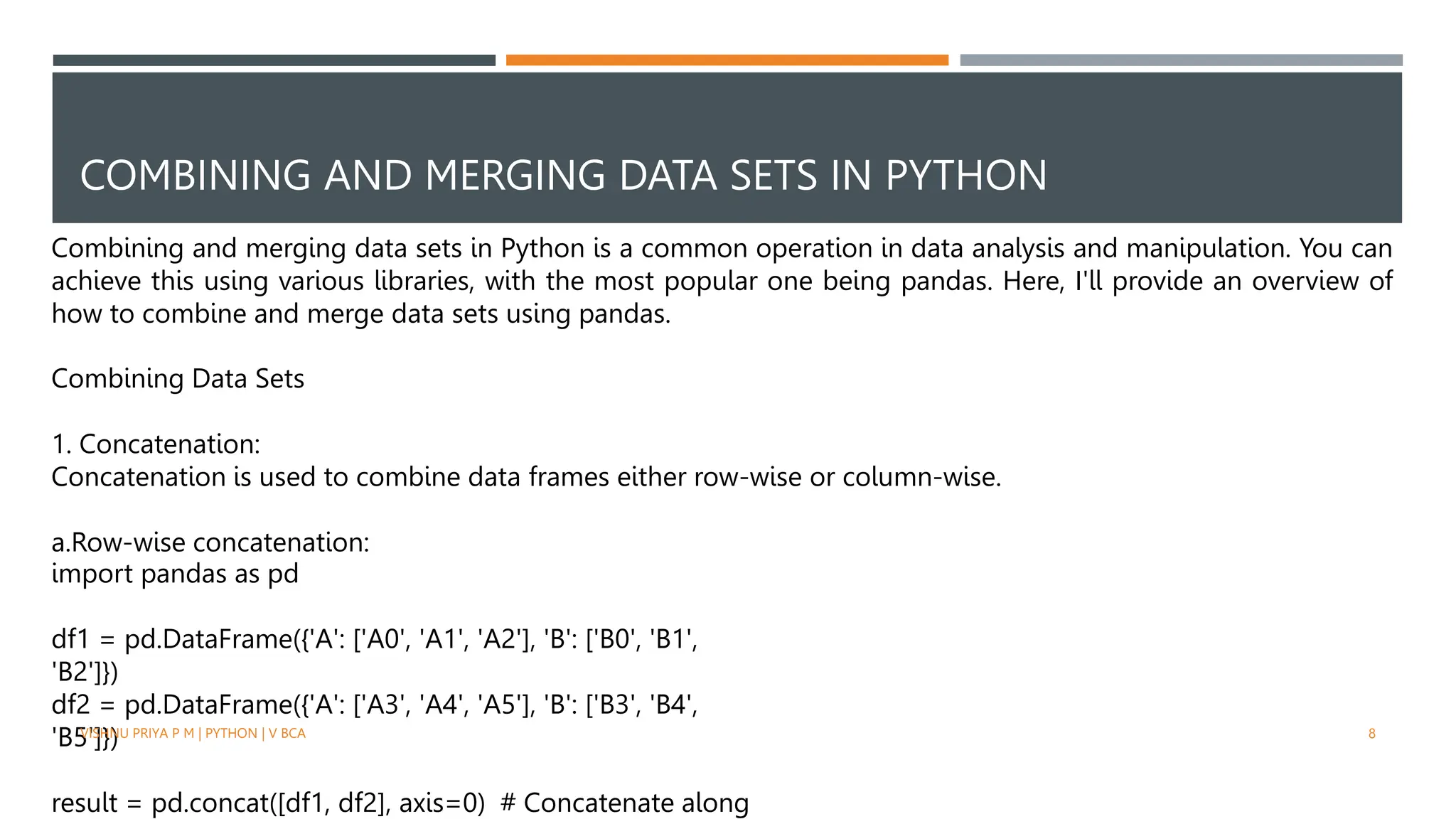Click the sentence about row-wise or column-wise
The width and height of the screenshot is (1456, 819).
(x=526, y=477)
